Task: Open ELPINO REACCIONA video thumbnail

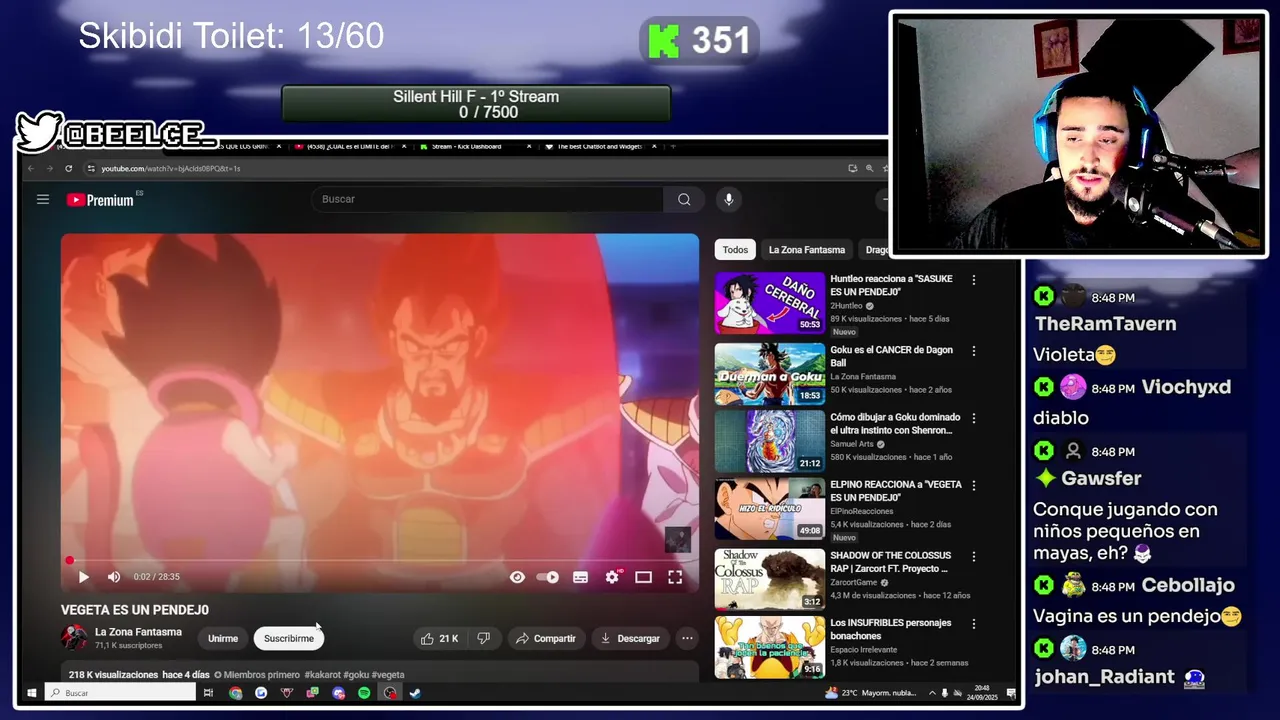Action: click(x=769, y=509)
